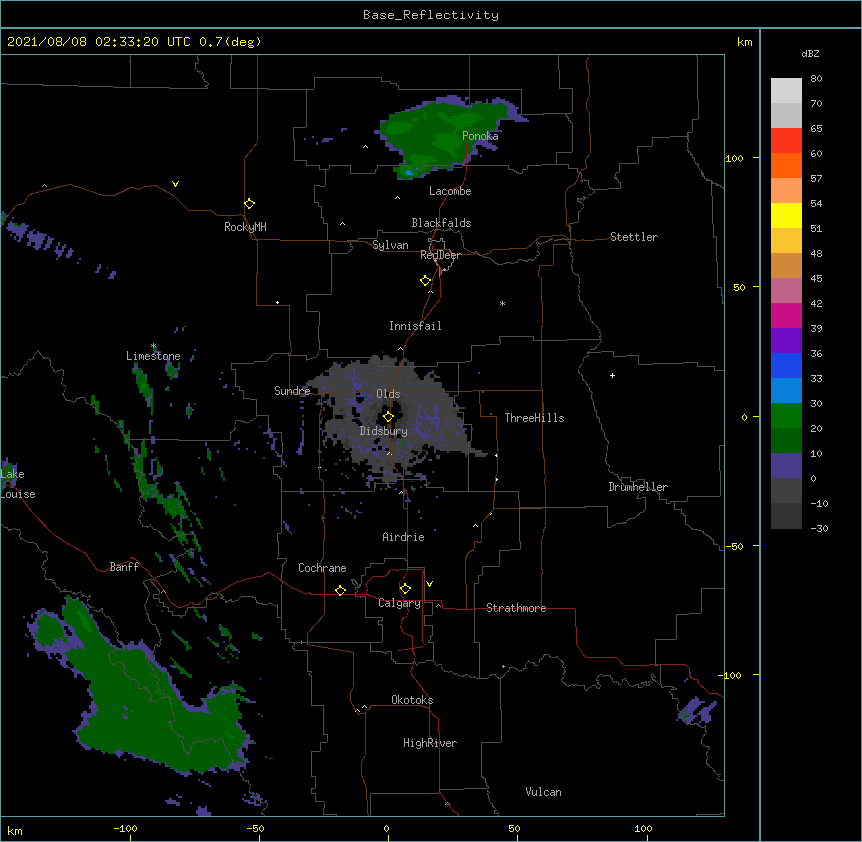Screen dimensions: 862x842
Task: Click the Didsbury town label
Action: tap(384, 431)
